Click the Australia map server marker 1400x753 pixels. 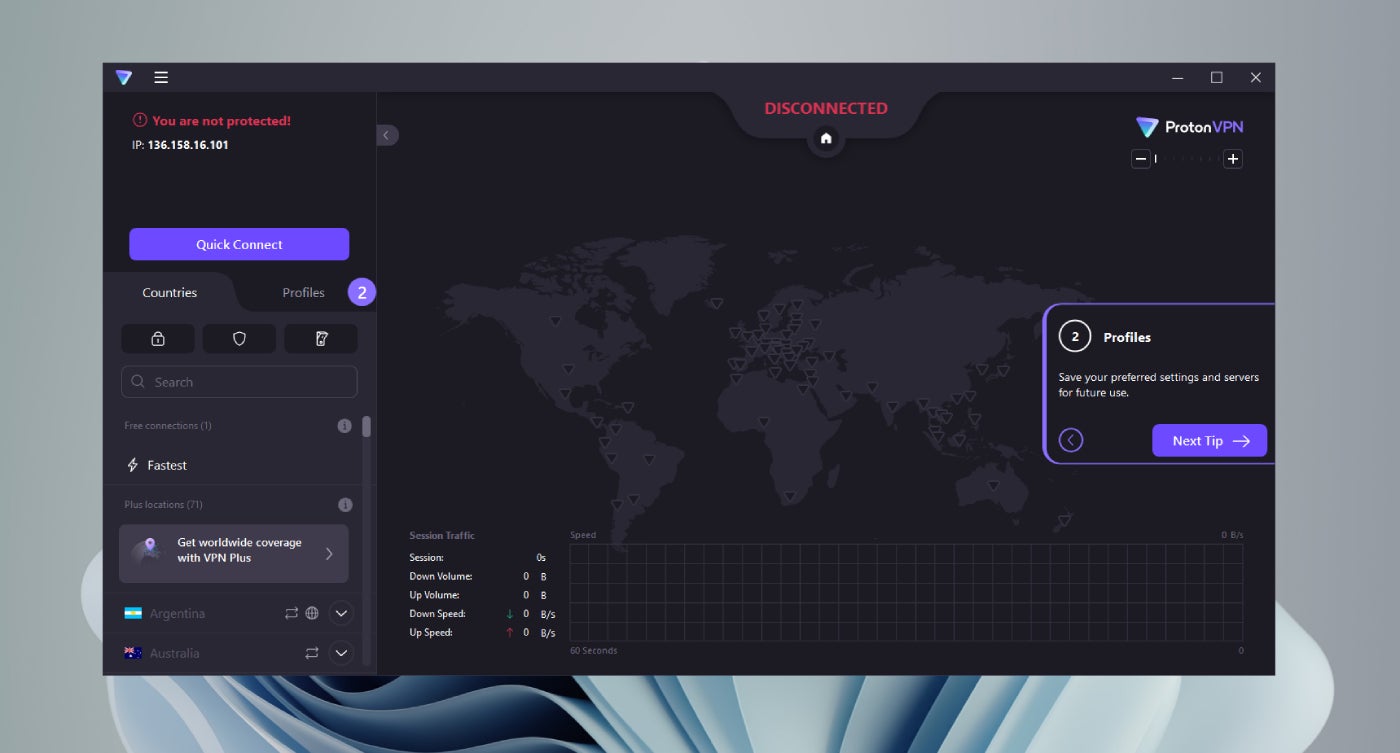click(x=993, y=485)
